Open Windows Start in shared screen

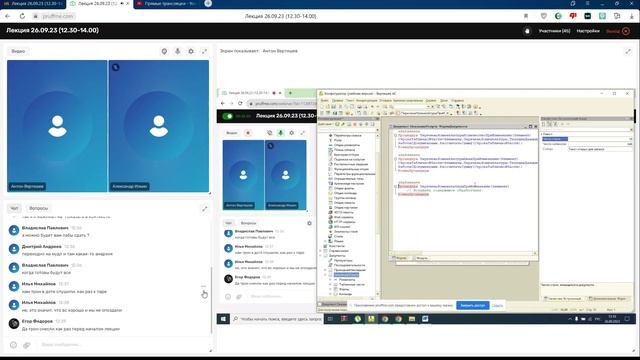click(223, 319)
